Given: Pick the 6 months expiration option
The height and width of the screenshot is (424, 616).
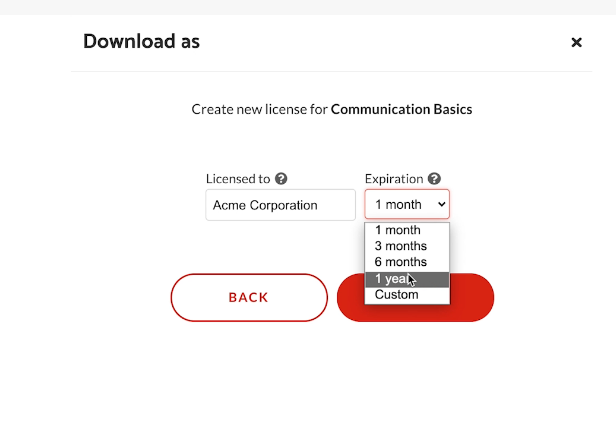Looking at the screenshot, I should [x=401, y=262].
